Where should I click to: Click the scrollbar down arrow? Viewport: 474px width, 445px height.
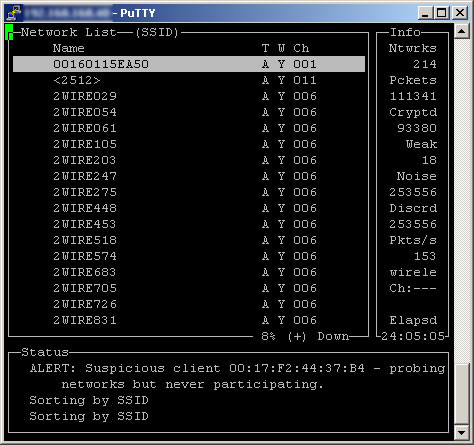[462, 433]
